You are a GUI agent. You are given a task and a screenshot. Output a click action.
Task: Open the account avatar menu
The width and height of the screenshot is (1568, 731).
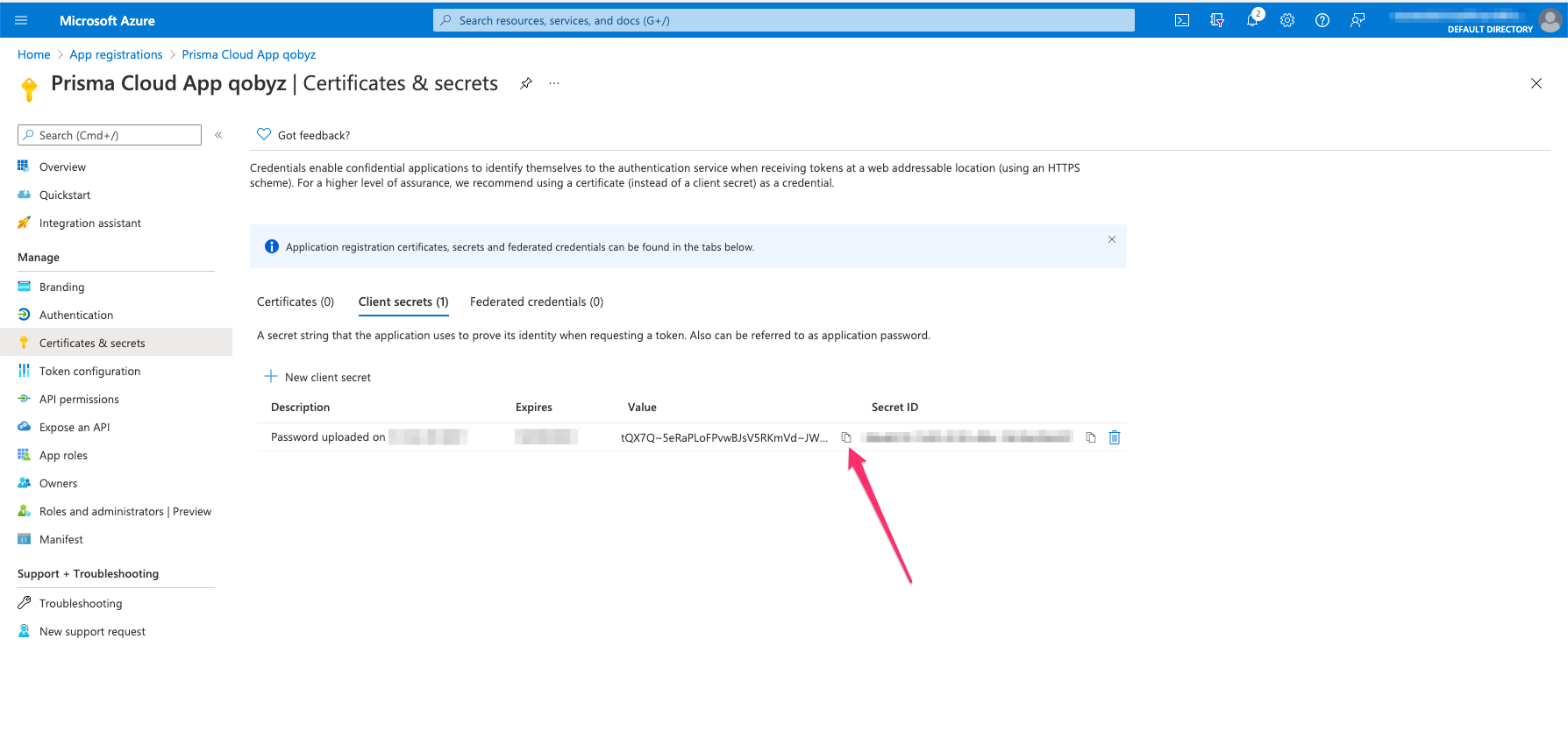[x=1550, y=20]
